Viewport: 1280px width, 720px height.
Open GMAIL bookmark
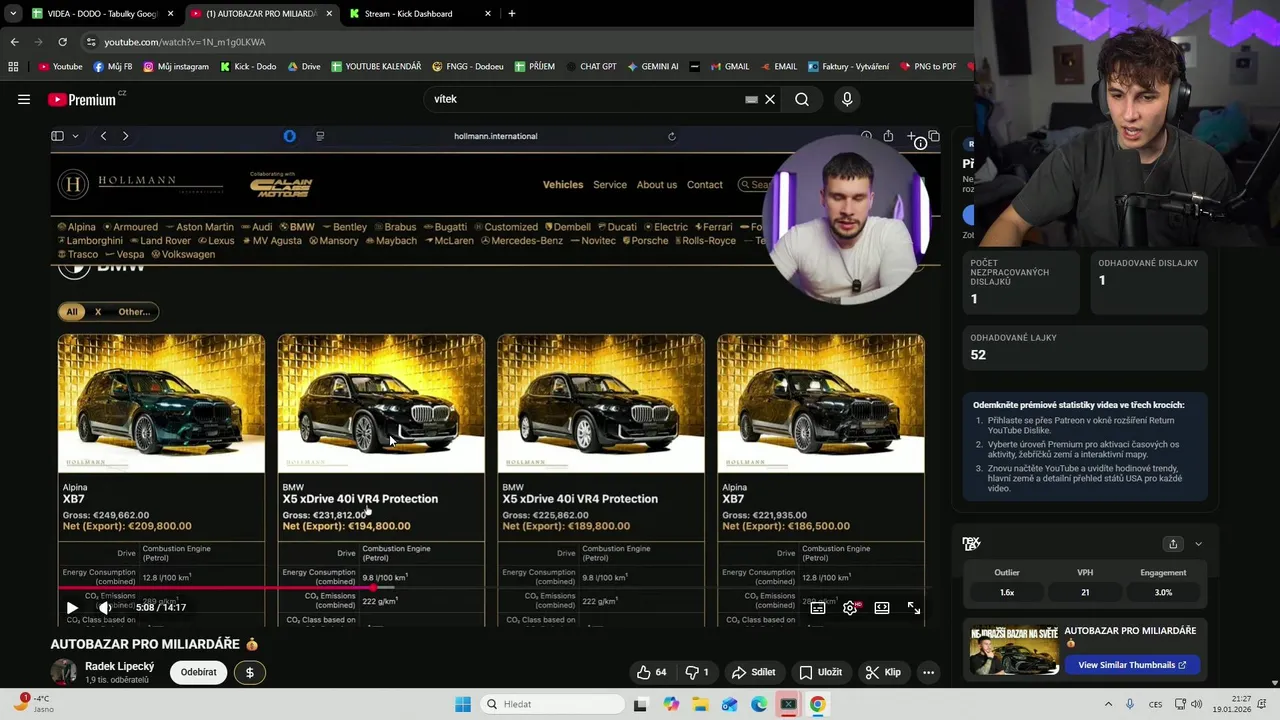tap(729, 67)
